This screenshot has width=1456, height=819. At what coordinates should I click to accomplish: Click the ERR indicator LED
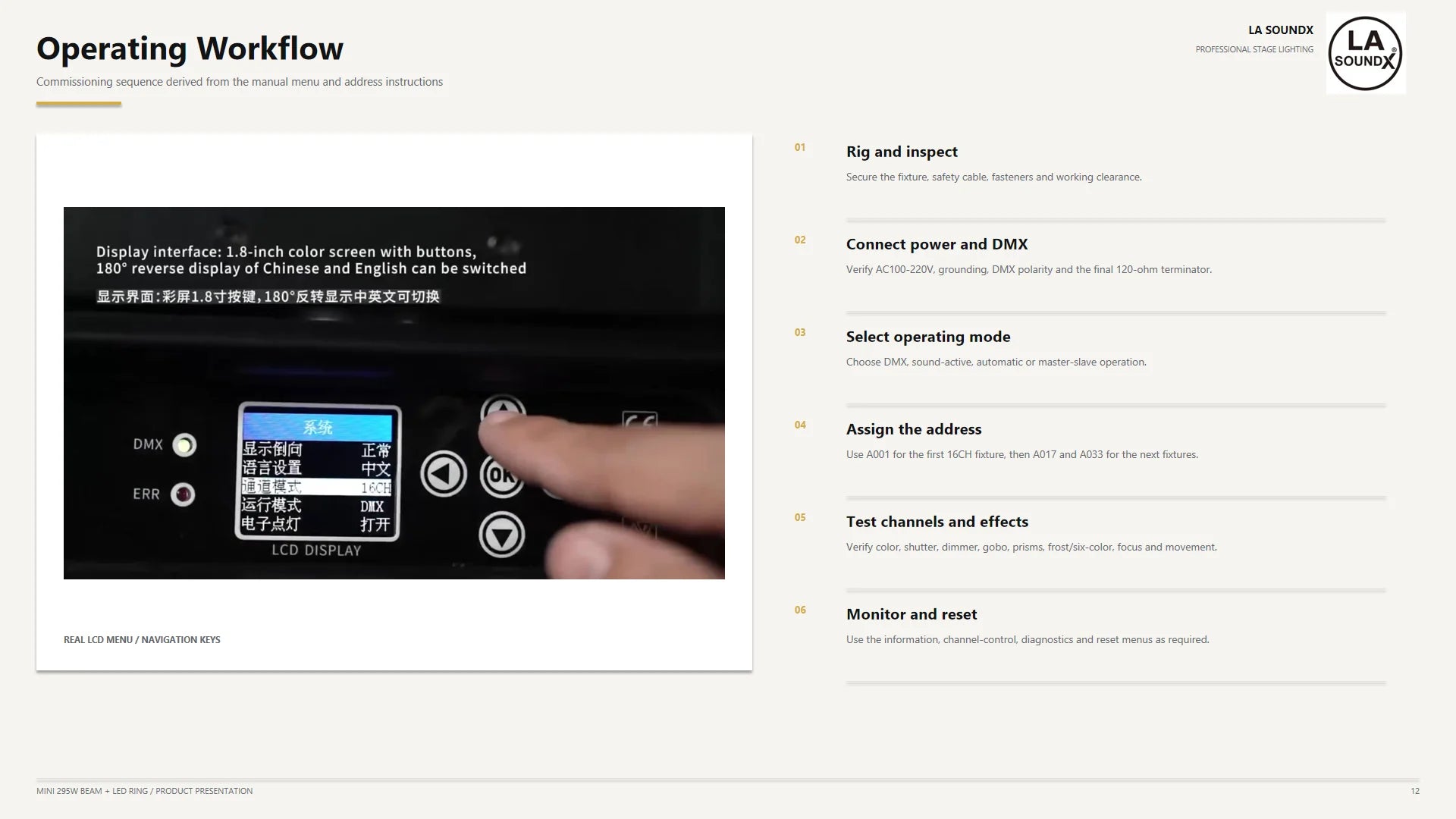point(183,494)
